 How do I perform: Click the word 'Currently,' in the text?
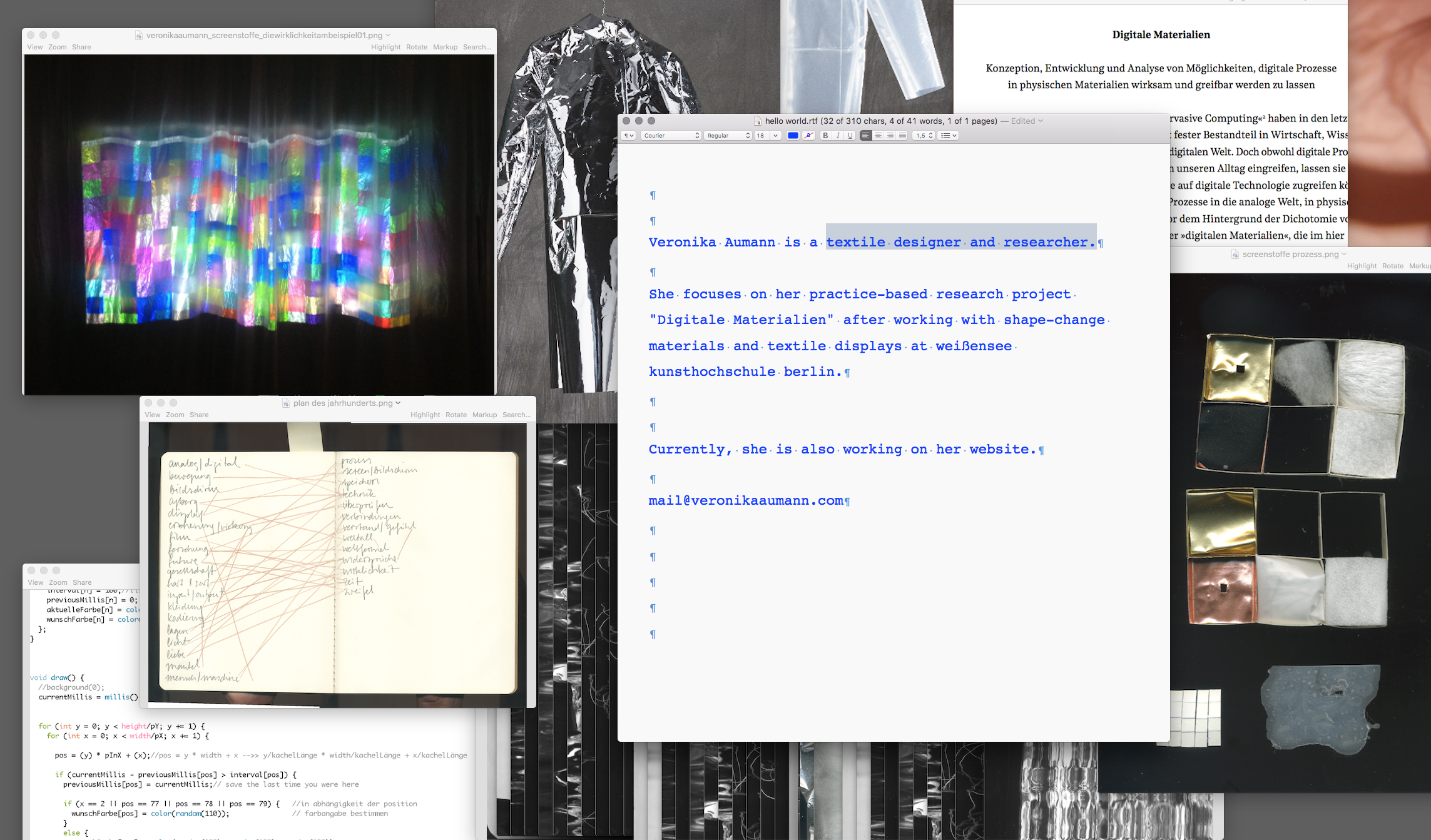pyautogui.click(x=691, y=449)
